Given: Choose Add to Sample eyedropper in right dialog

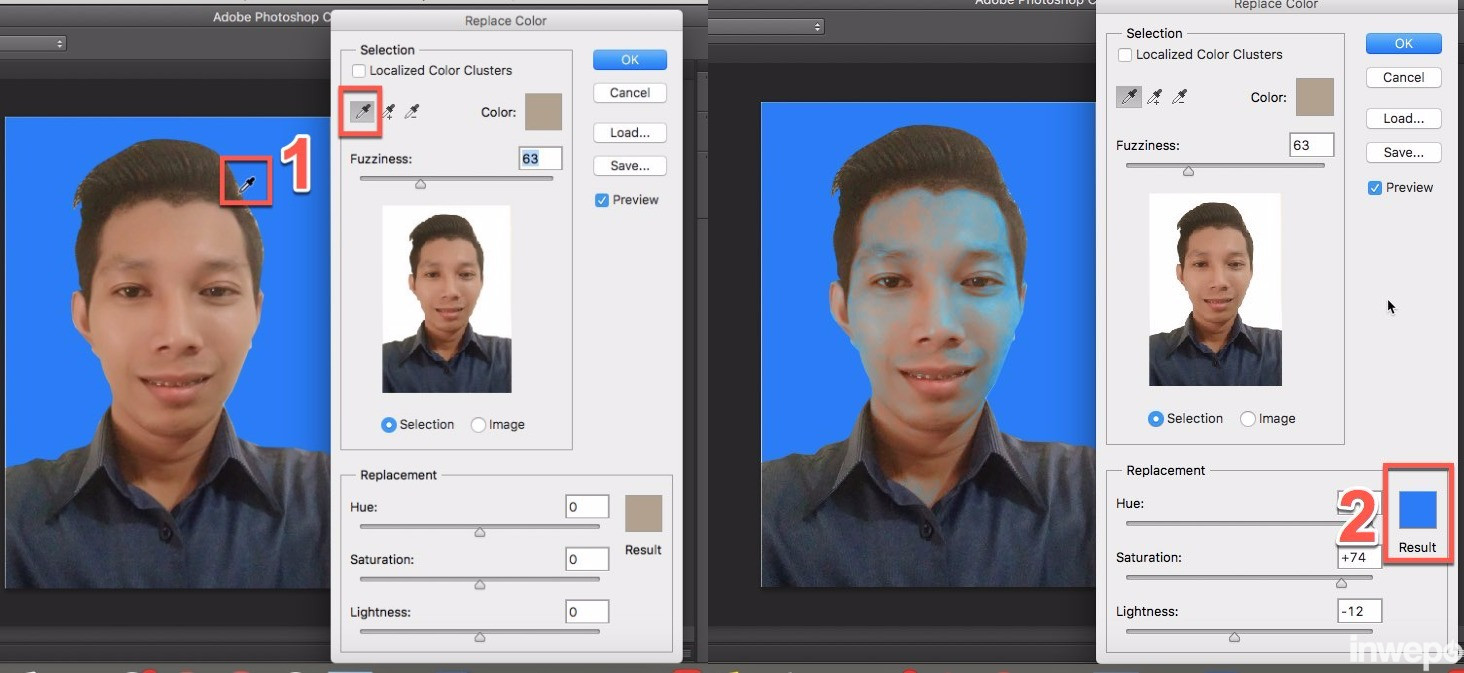Looking at the screenshot, I should pyautogui.click(x=1155, y=97).
